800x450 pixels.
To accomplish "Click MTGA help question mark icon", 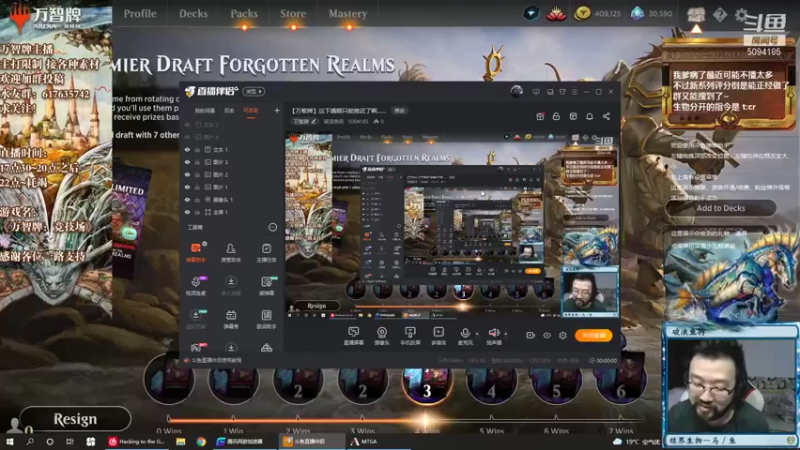I will [x=719, y=14].
